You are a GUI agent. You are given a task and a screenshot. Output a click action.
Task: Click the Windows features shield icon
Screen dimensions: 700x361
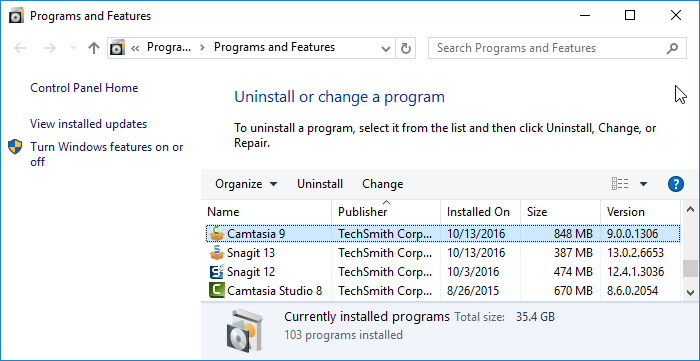[15, 147]
